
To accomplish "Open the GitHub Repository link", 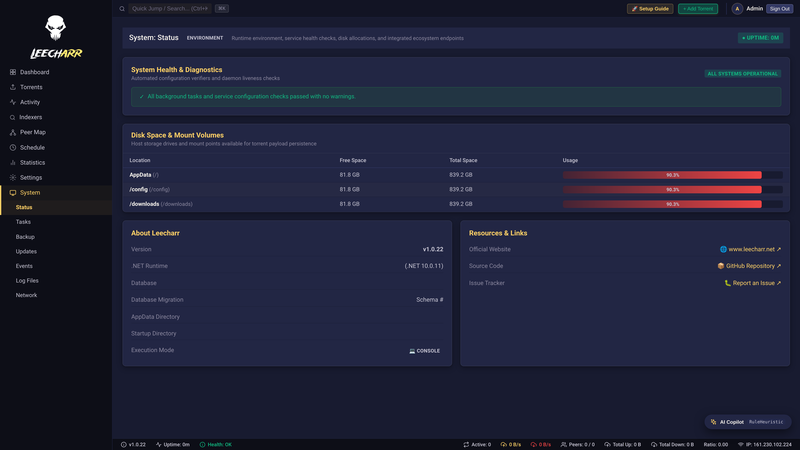I will (x=749, y=266).
